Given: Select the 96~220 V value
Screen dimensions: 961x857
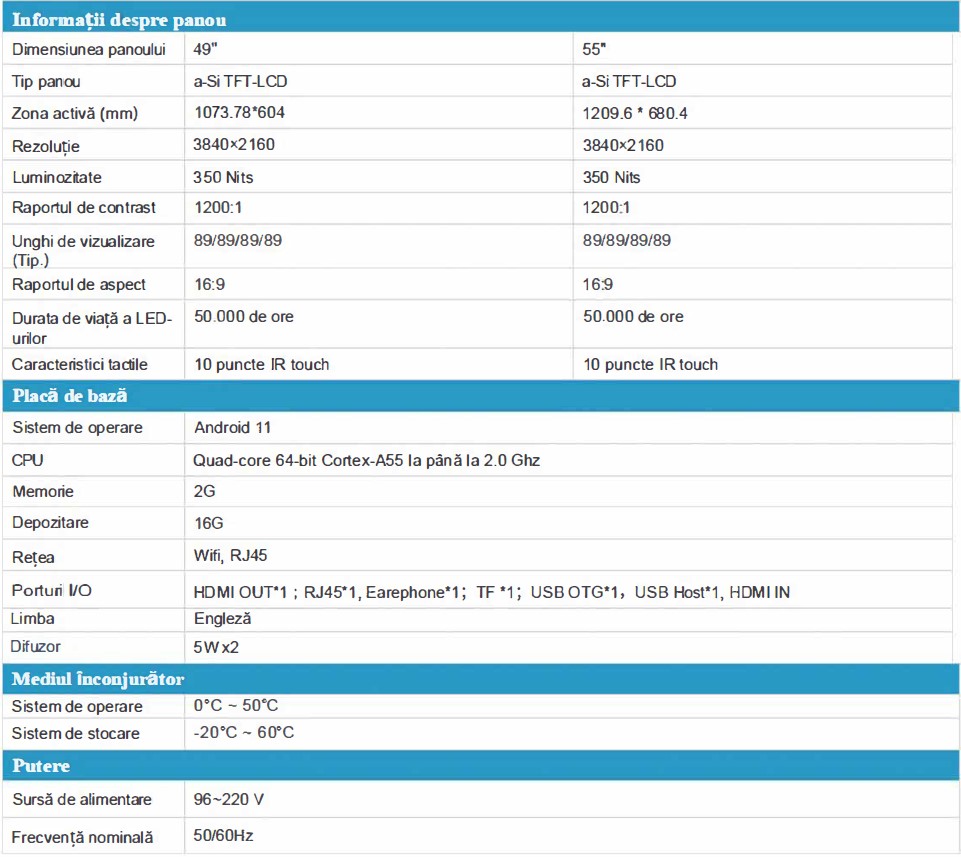Looking at the screenshot, I should [229, 799].
